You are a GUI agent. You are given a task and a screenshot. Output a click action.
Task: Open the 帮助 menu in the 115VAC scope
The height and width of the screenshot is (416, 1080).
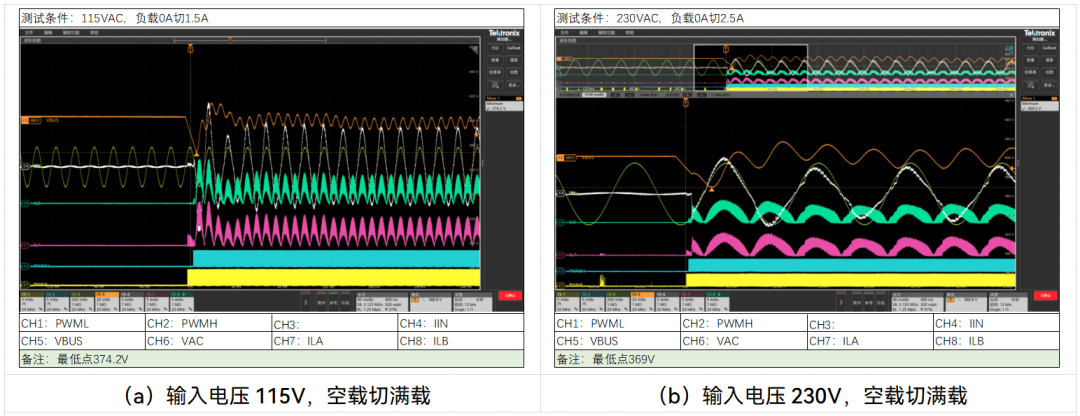click(94, 32)
